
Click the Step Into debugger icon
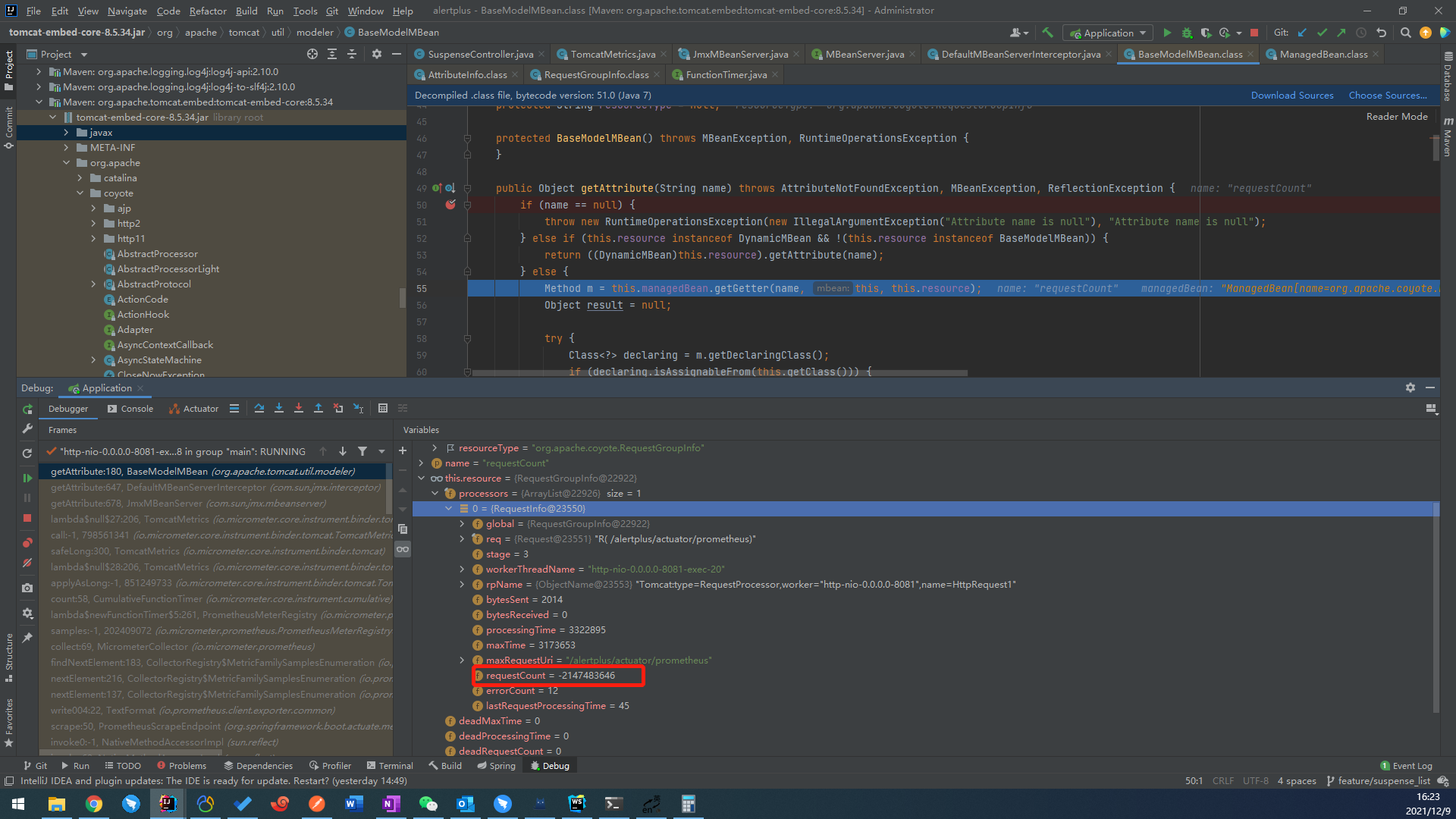pos(279,409)
